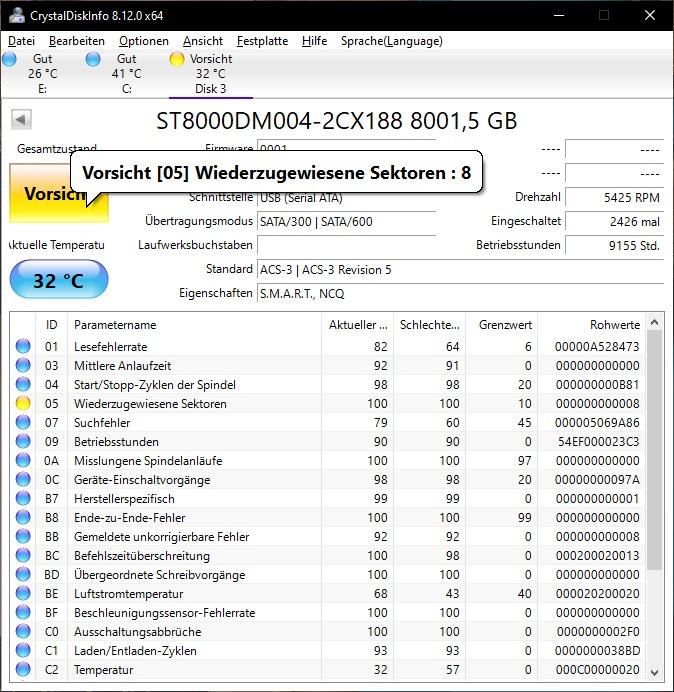Minimize the CrystalDiskInfo window
The height and width of the screenshot is (692, 674).
coord(559,15)
